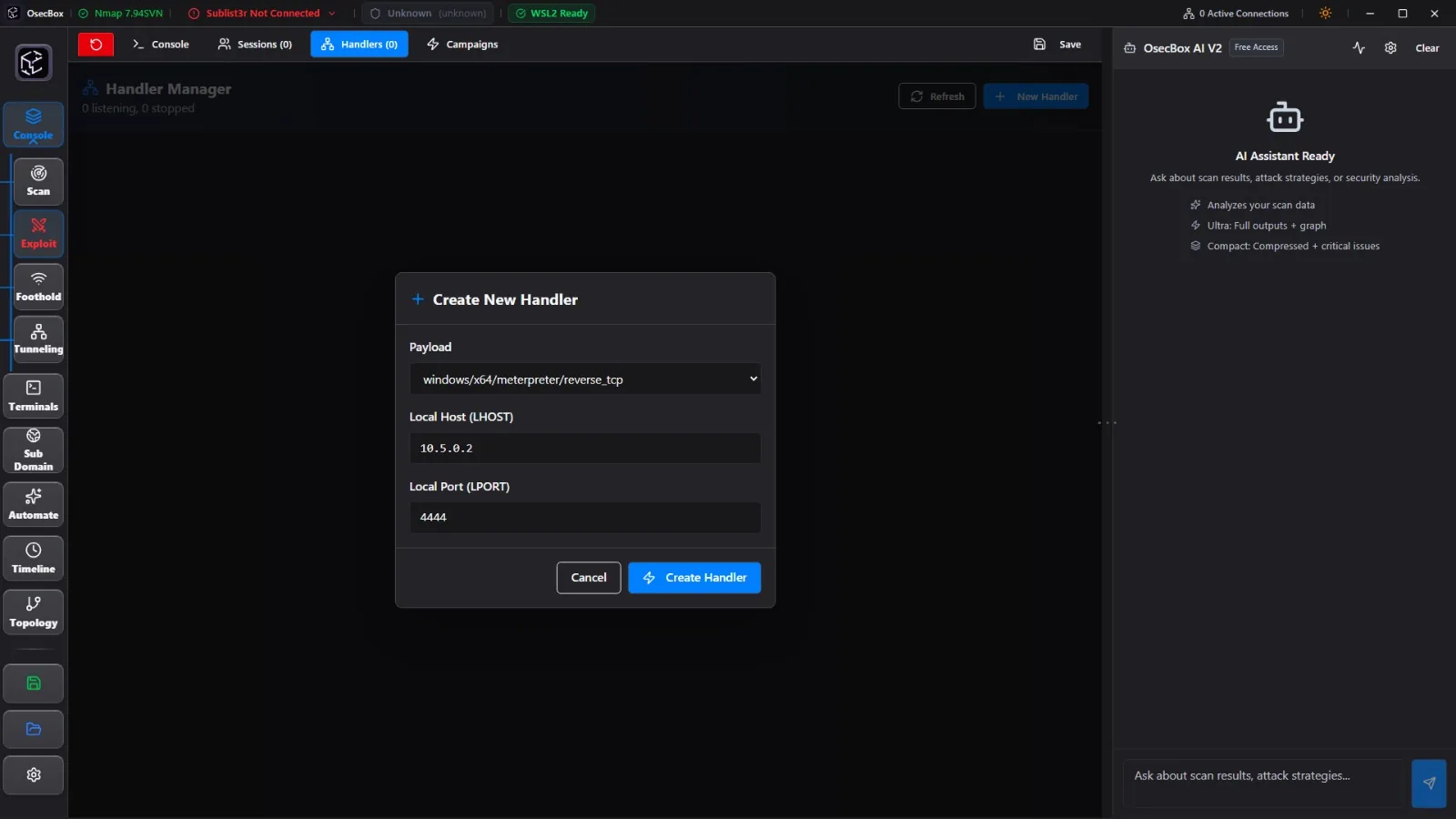Viewport: 1456px width, 819px height.
Task: Click "Compact: Compressed + critical issues" line
Action: tap(1293, 247)
